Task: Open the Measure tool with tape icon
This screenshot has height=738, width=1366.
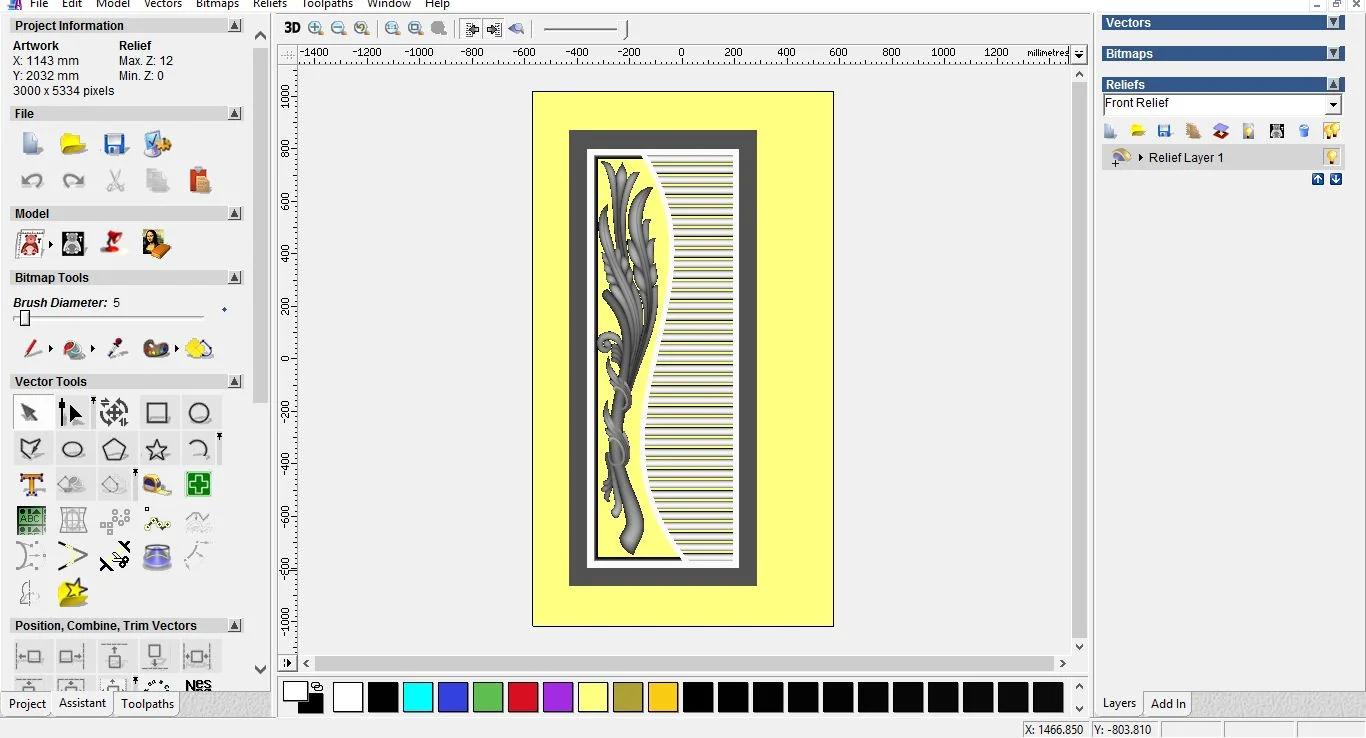Action: pyautogui.click(x=157, y=485)
